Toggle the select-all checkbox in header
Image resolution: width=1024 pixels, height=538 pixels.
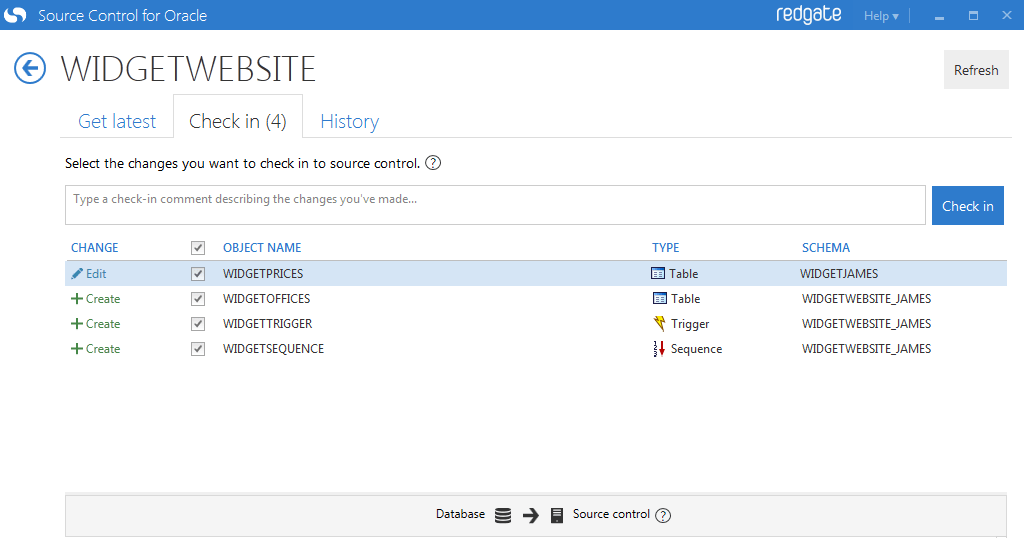198,248
